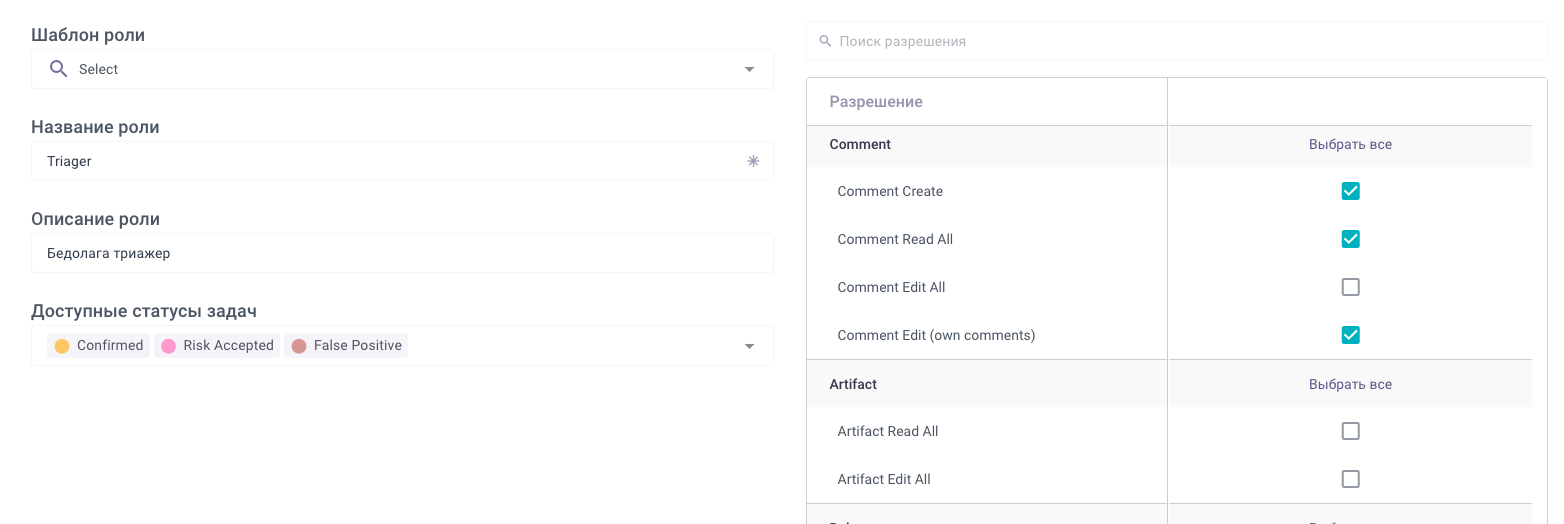Click the role name field containing Triager
1564x524 pixels.
380,161
